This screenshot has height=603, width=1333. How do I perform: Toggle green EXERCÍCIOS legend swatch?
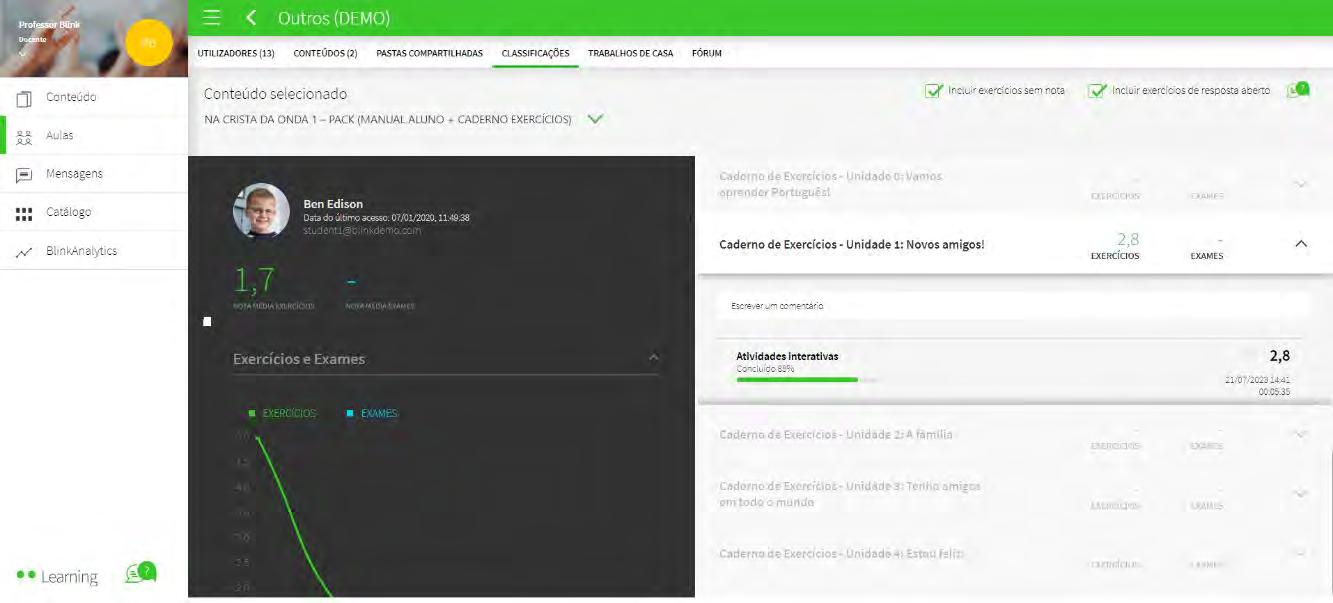point(252,413)
